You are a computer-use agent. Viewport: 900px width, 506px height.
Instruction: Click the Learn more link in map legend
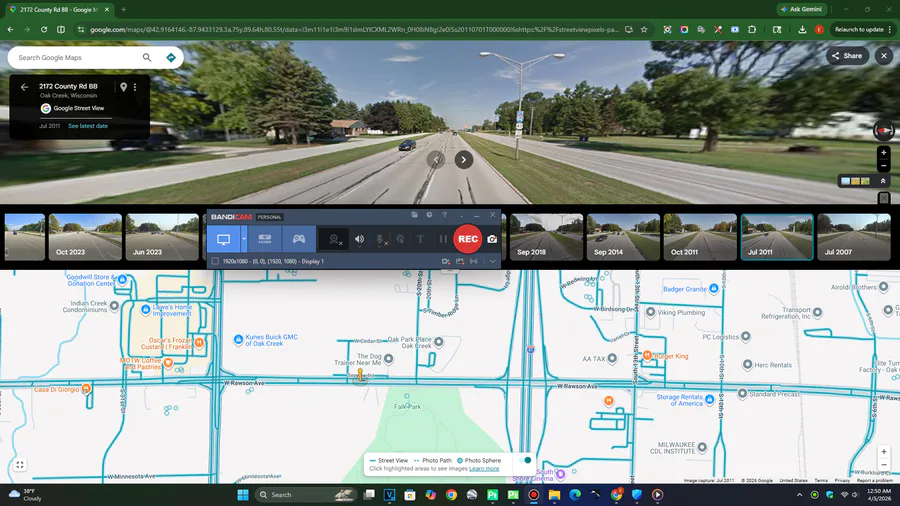point(484,469)
